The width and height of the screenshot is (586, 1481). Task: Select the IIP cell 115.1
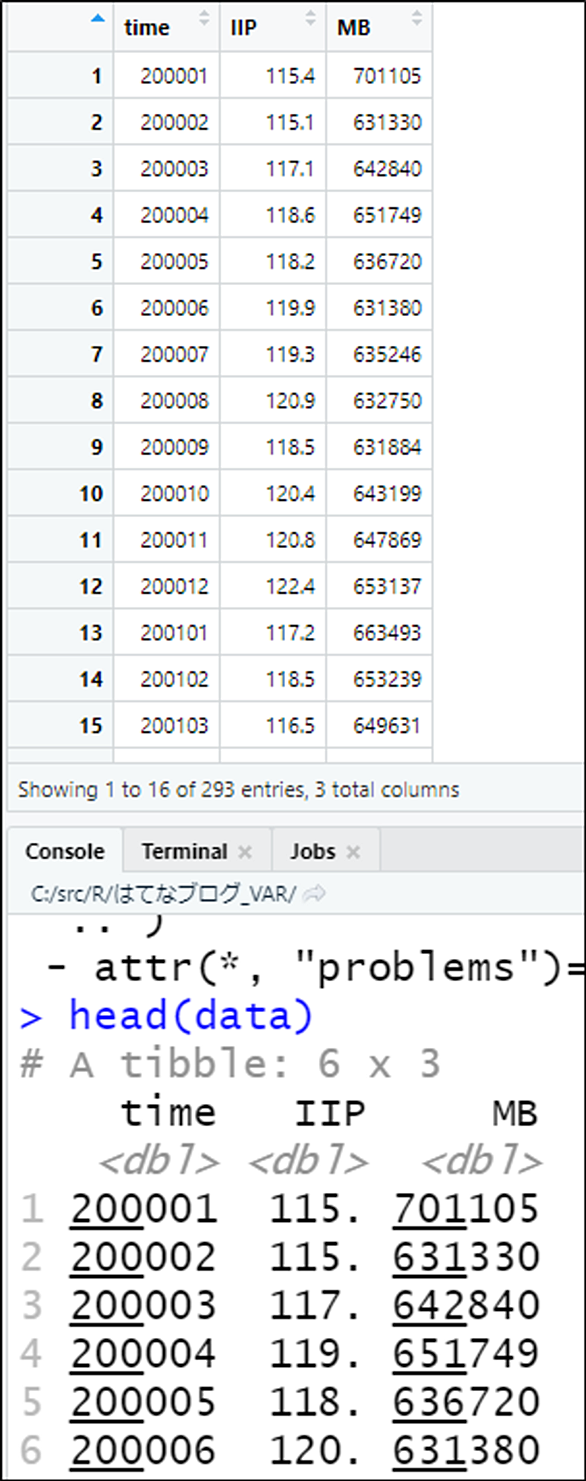click(291, 122)
